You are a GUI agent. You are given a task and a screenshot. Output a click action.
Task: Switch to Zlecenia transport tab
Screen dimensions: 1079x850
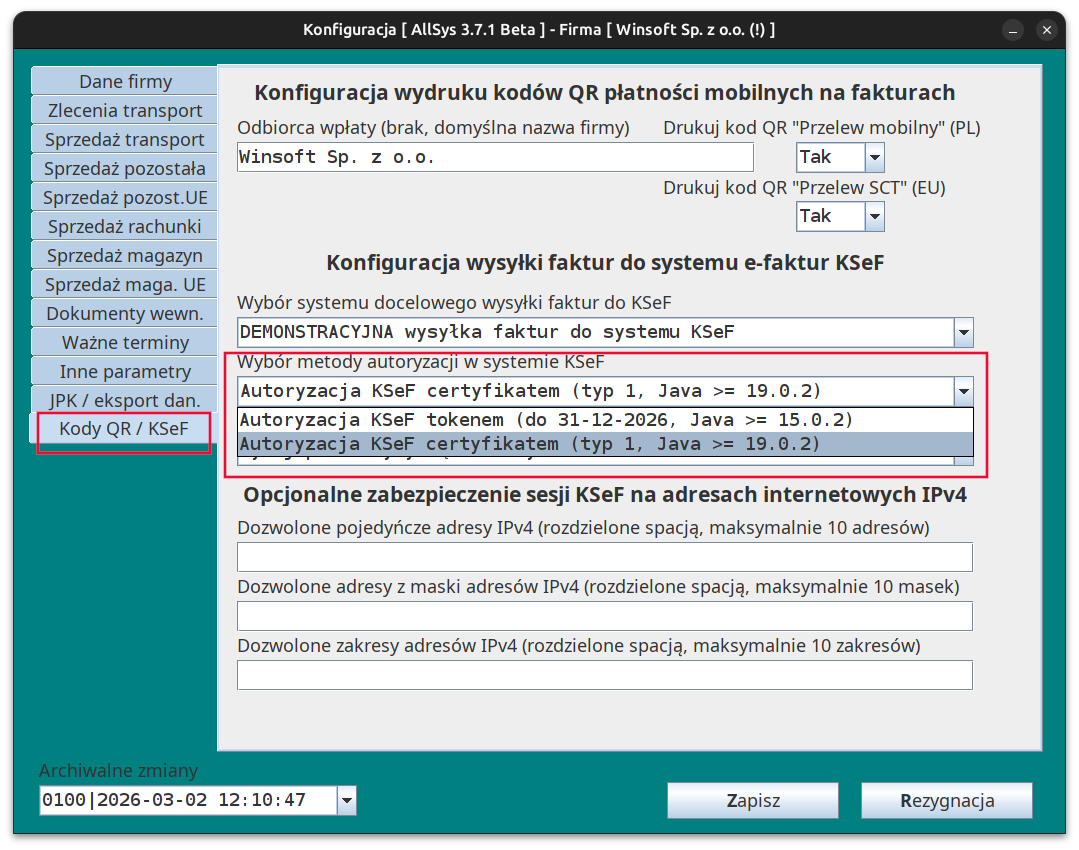pyautogui.click(x=125, y=111)
